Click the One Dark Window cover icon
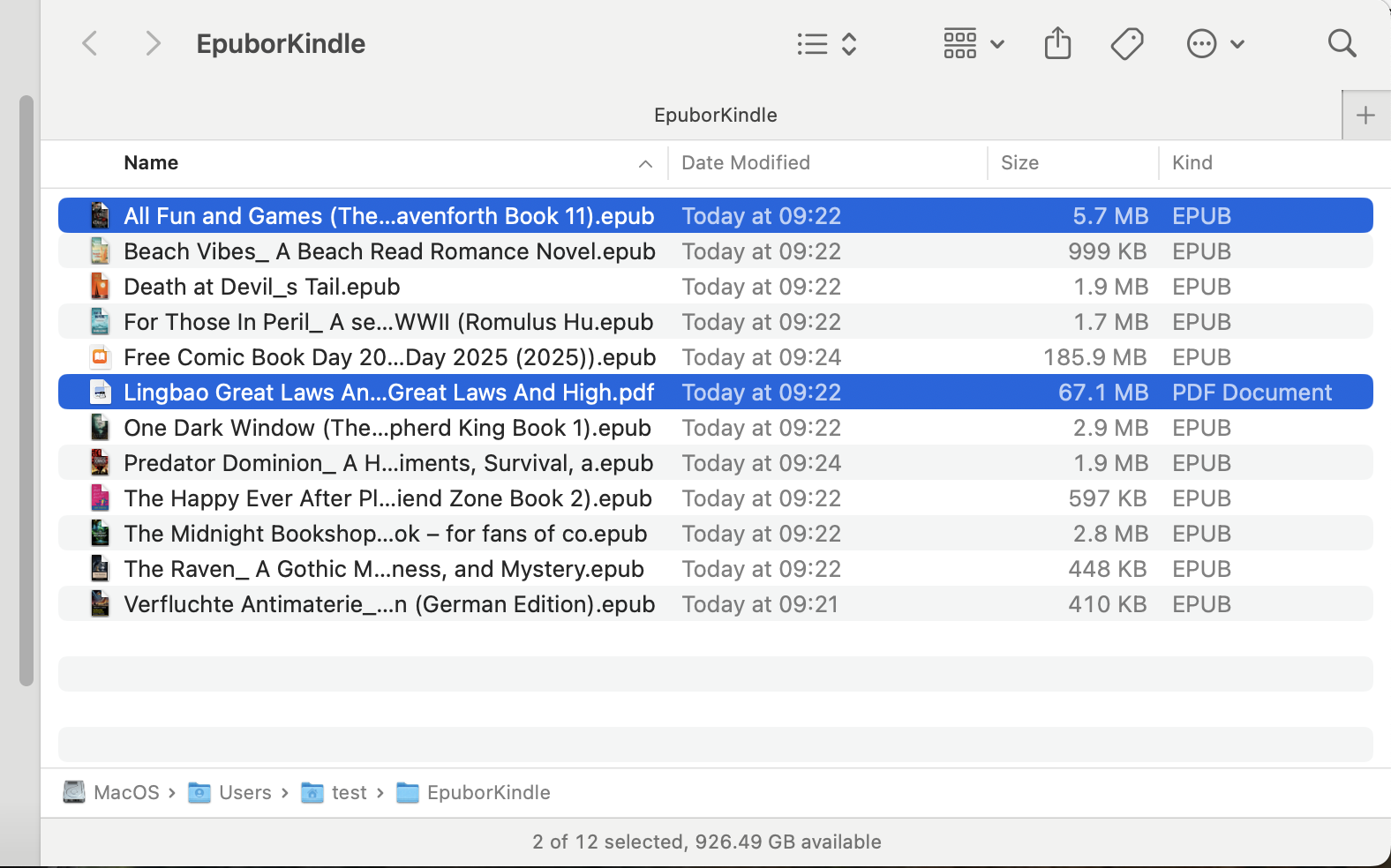 101,428
